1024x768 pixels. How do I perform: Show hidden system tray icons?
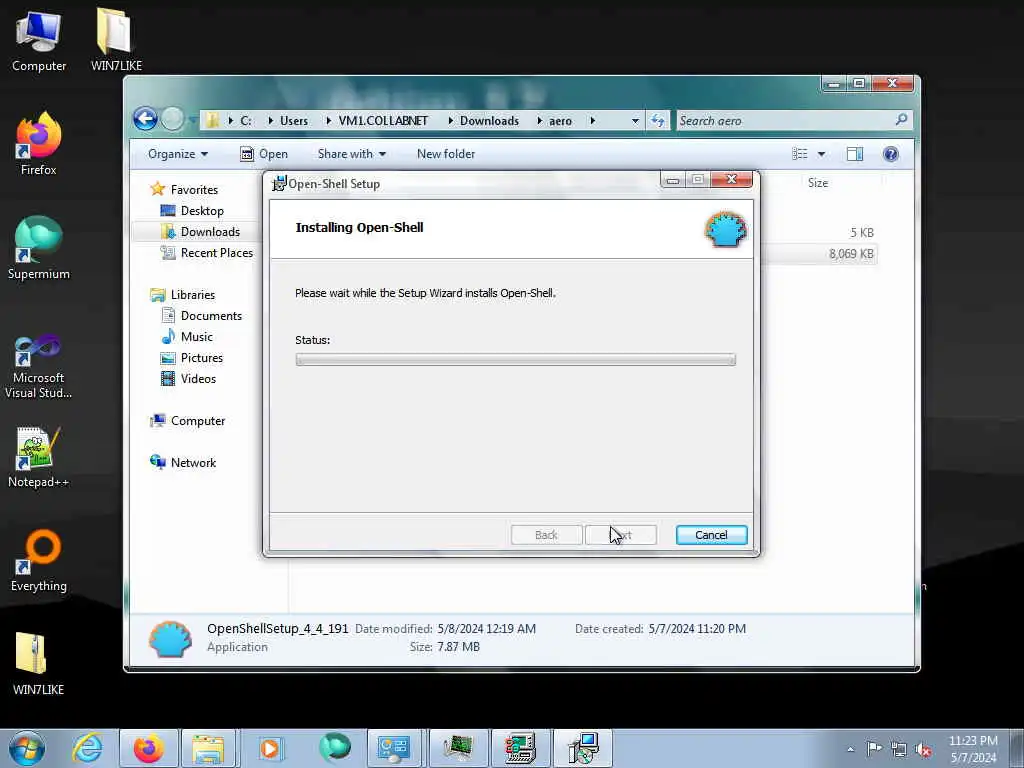pyautogui.click(x=850, y=749)
